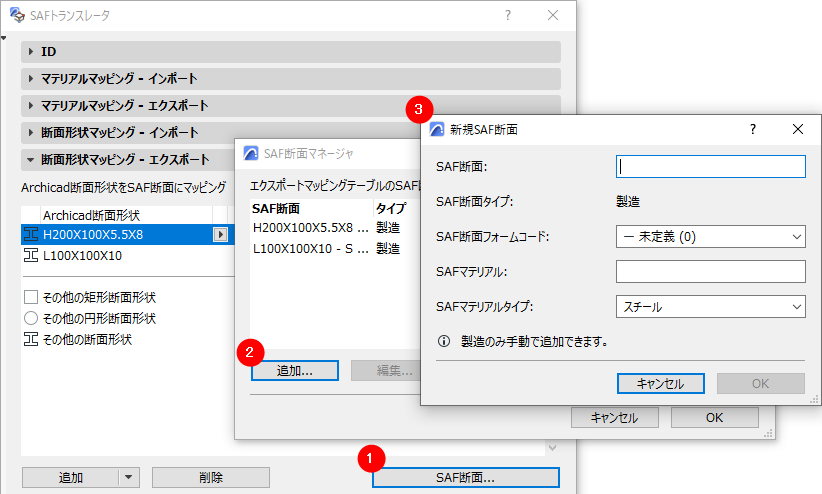Select the その他の断面形状 row
This screenshot has height=494, width=822.
(127, 339)
